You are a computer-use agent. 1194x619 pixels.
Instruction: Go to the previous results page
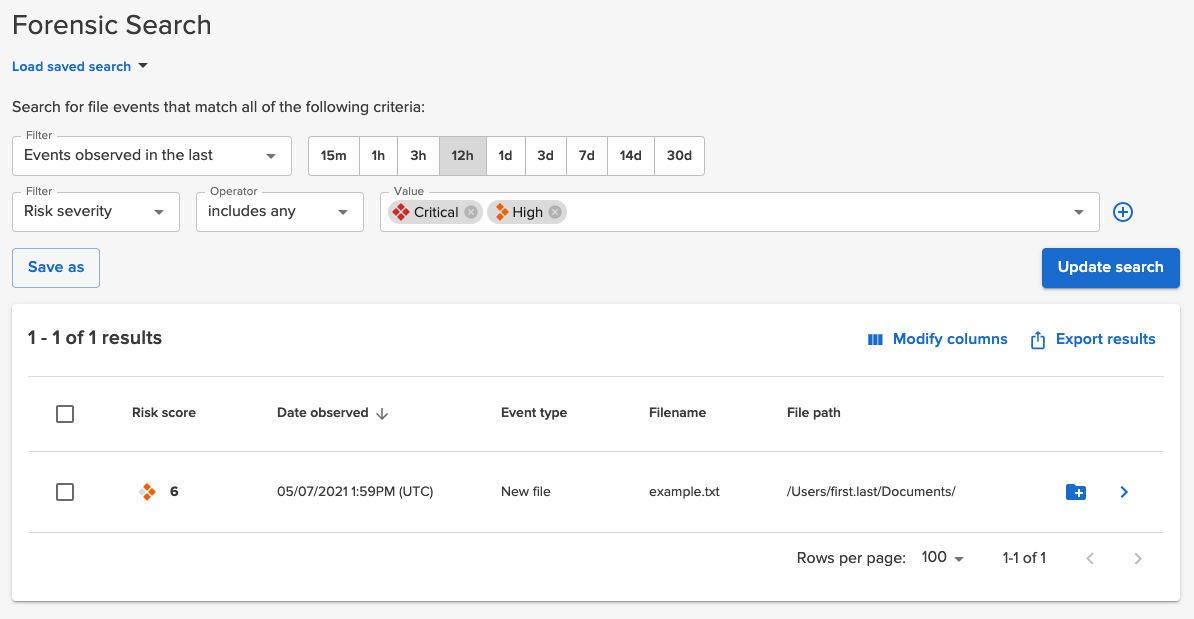(x=1089, y=558)
